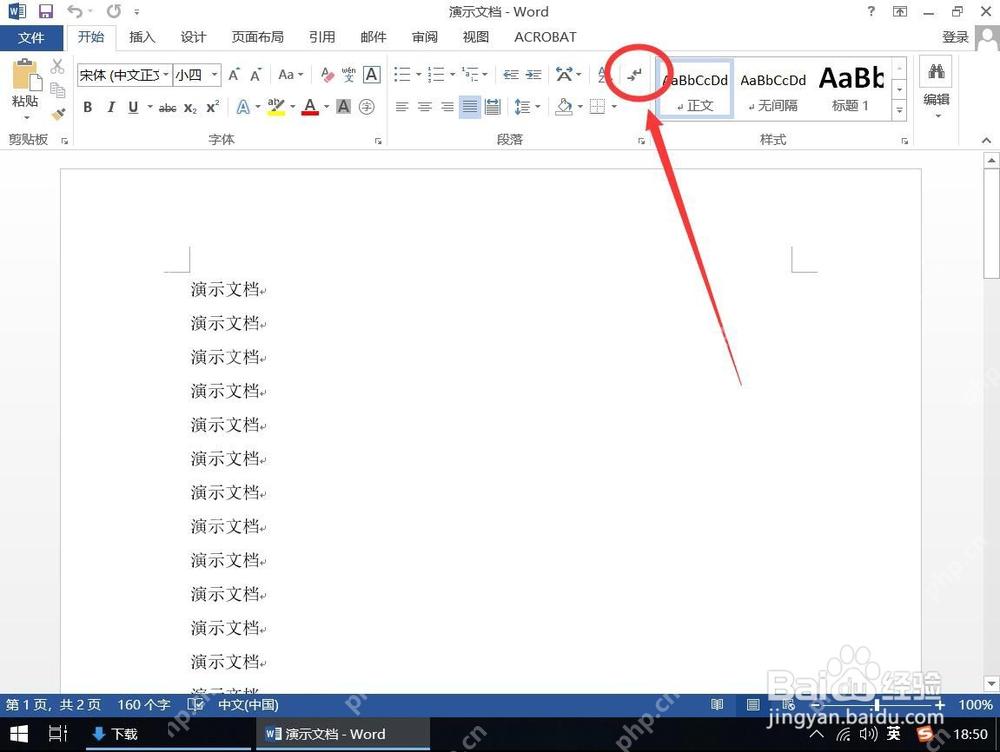
Task: Apply character border (boxed A icon)
Action: (372, 75)
